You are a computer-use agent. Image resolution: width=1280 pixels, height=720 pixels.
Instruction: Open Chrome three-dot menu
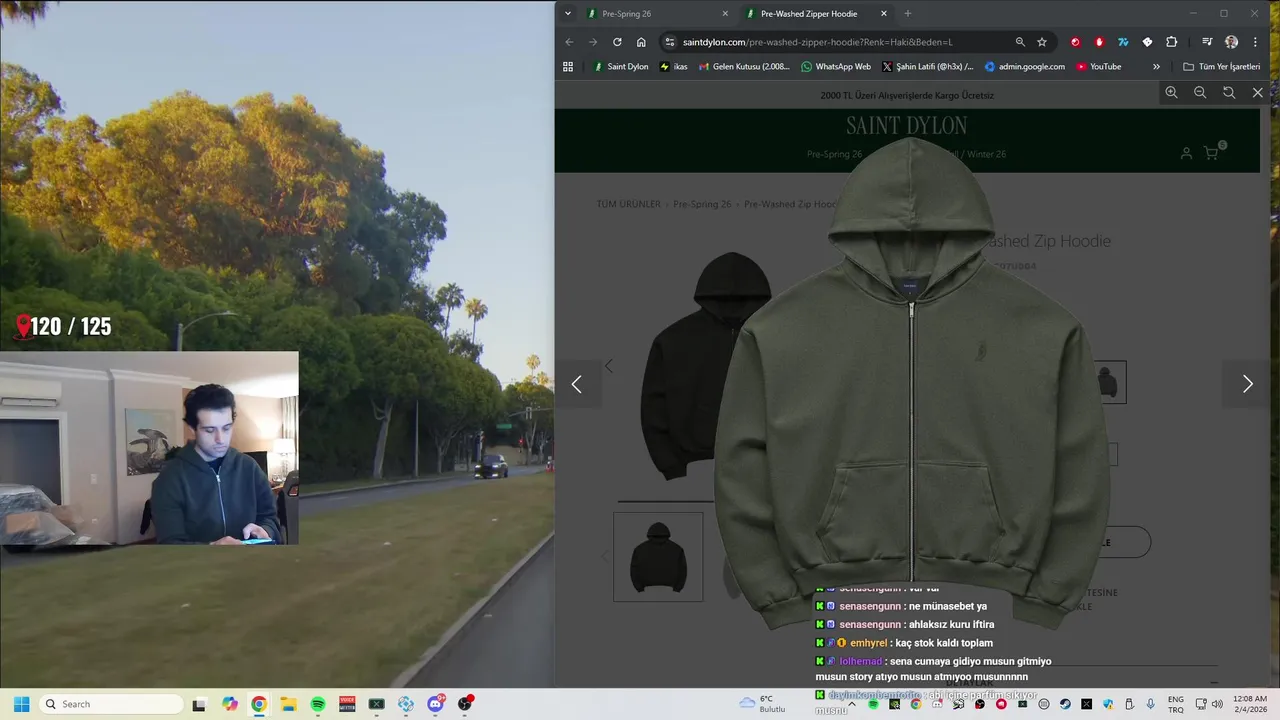pyautogui.click(x=1255, y=42)
